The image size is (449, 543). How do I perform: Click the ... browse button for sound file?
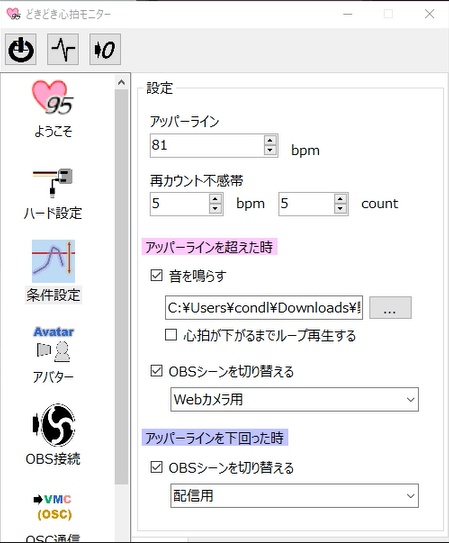(x=390, y=308)
